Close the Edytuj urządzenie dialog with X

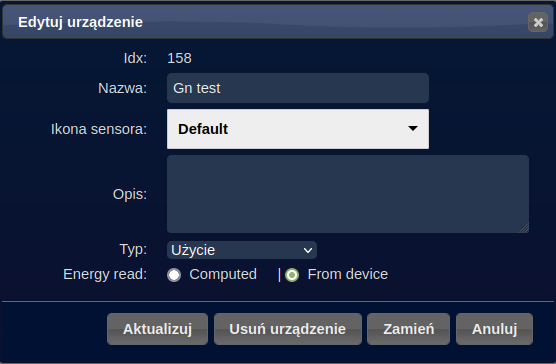click(538, 22)
